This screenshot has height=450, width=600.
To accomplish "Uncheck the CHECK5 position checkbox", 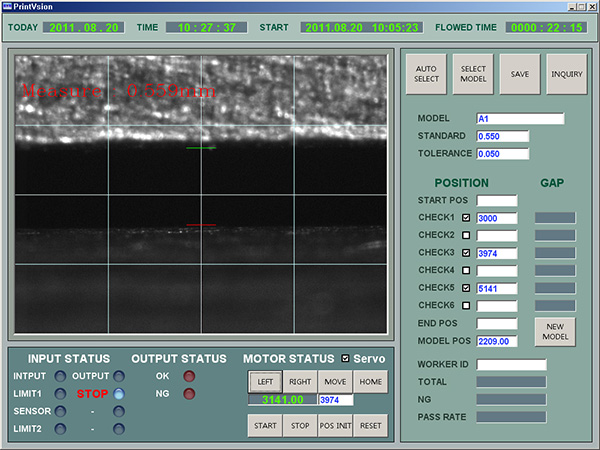I will [x=466, y=288].
